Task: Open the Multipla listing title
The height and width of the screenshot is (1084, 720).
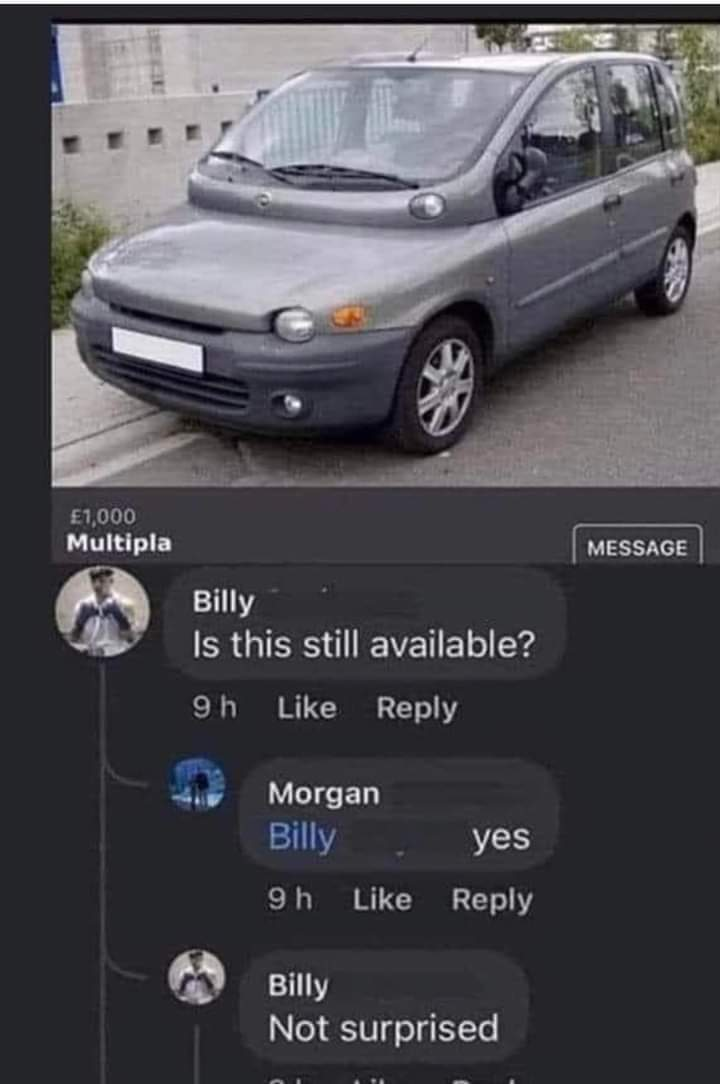Action: 119,543
